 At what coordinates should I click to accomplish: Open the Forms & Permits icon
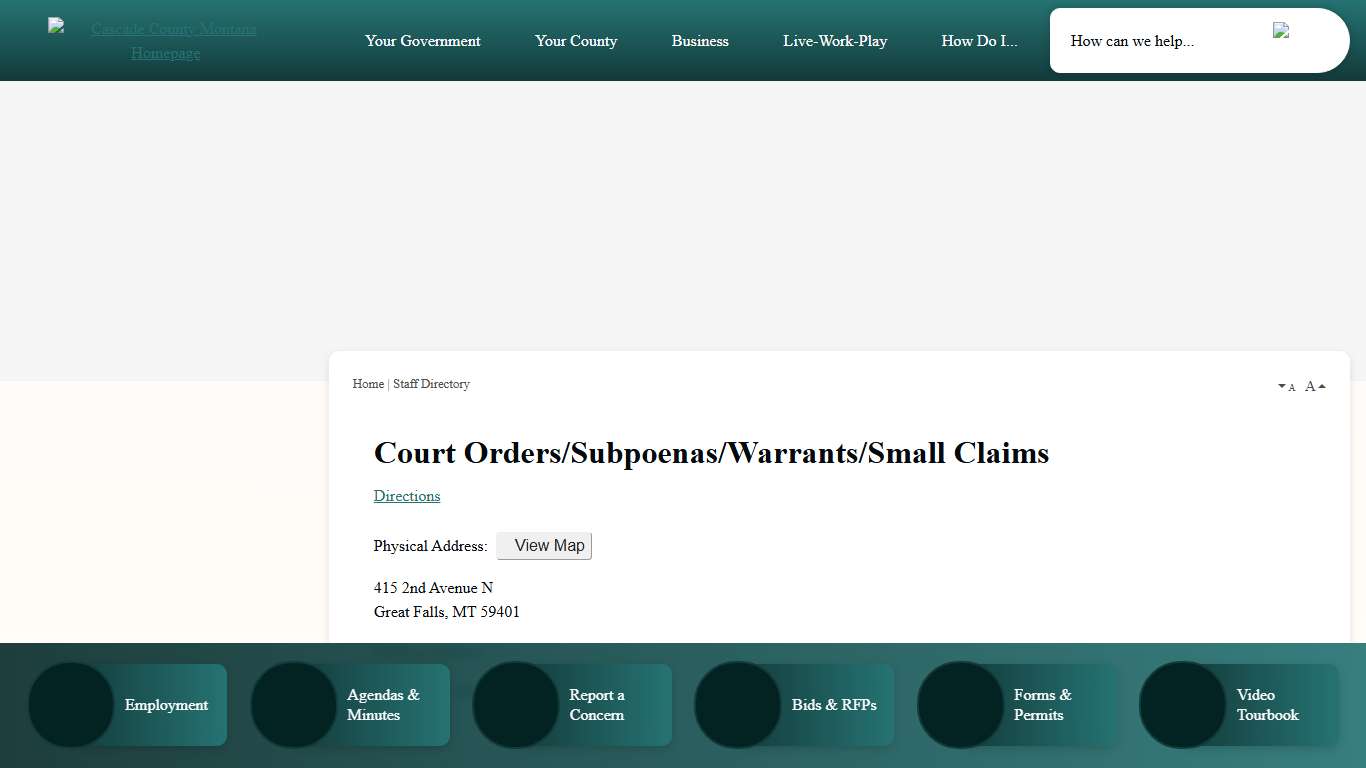coord(960,704)
